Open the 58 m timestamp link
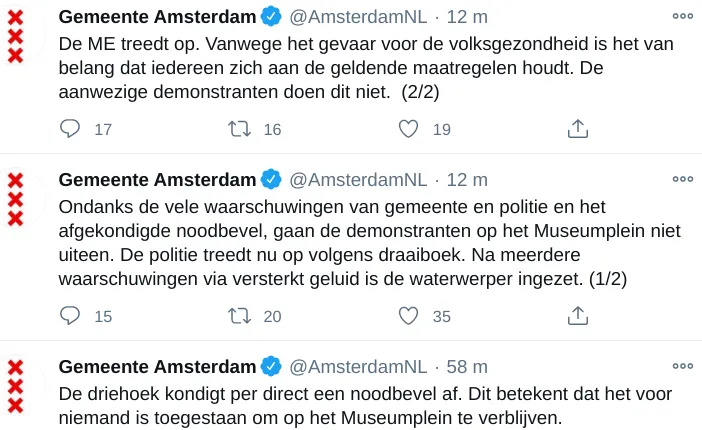This screenshot has width=702, height=430. 468,366
